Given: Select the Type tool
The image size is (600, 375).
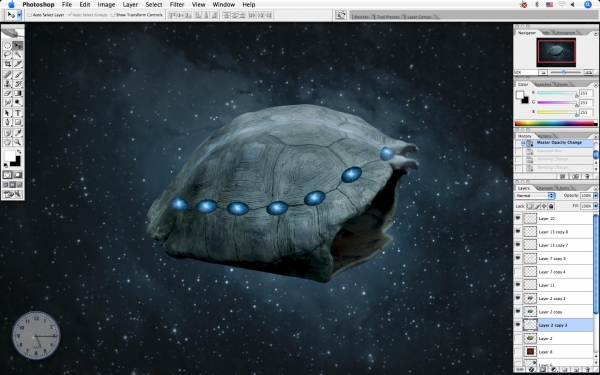Looking at the screenshot, I should (18, 113).
